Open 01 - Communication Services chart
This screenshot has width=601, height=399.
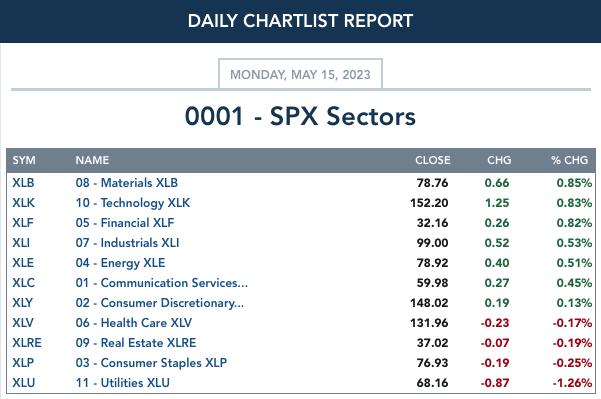point(162,282)
